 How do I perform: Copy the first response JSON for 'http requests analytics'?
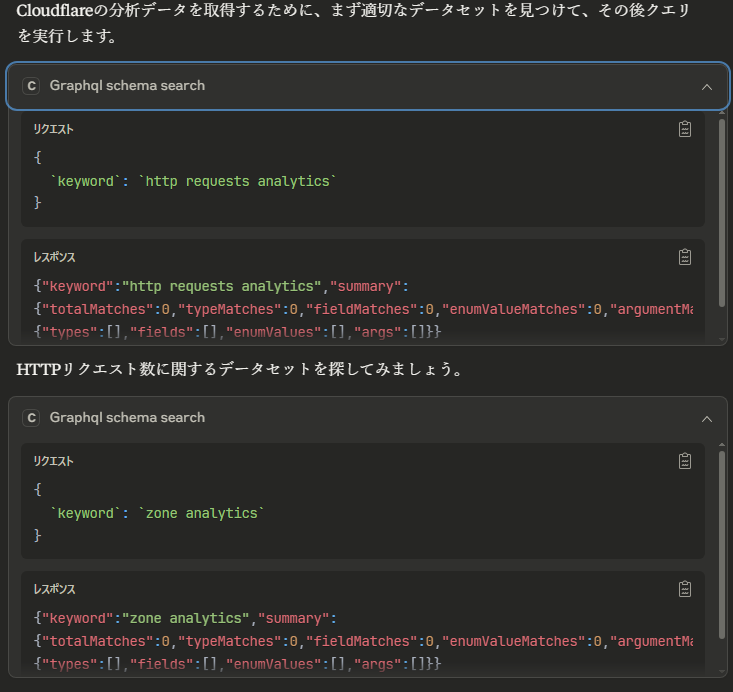[685, 257]
